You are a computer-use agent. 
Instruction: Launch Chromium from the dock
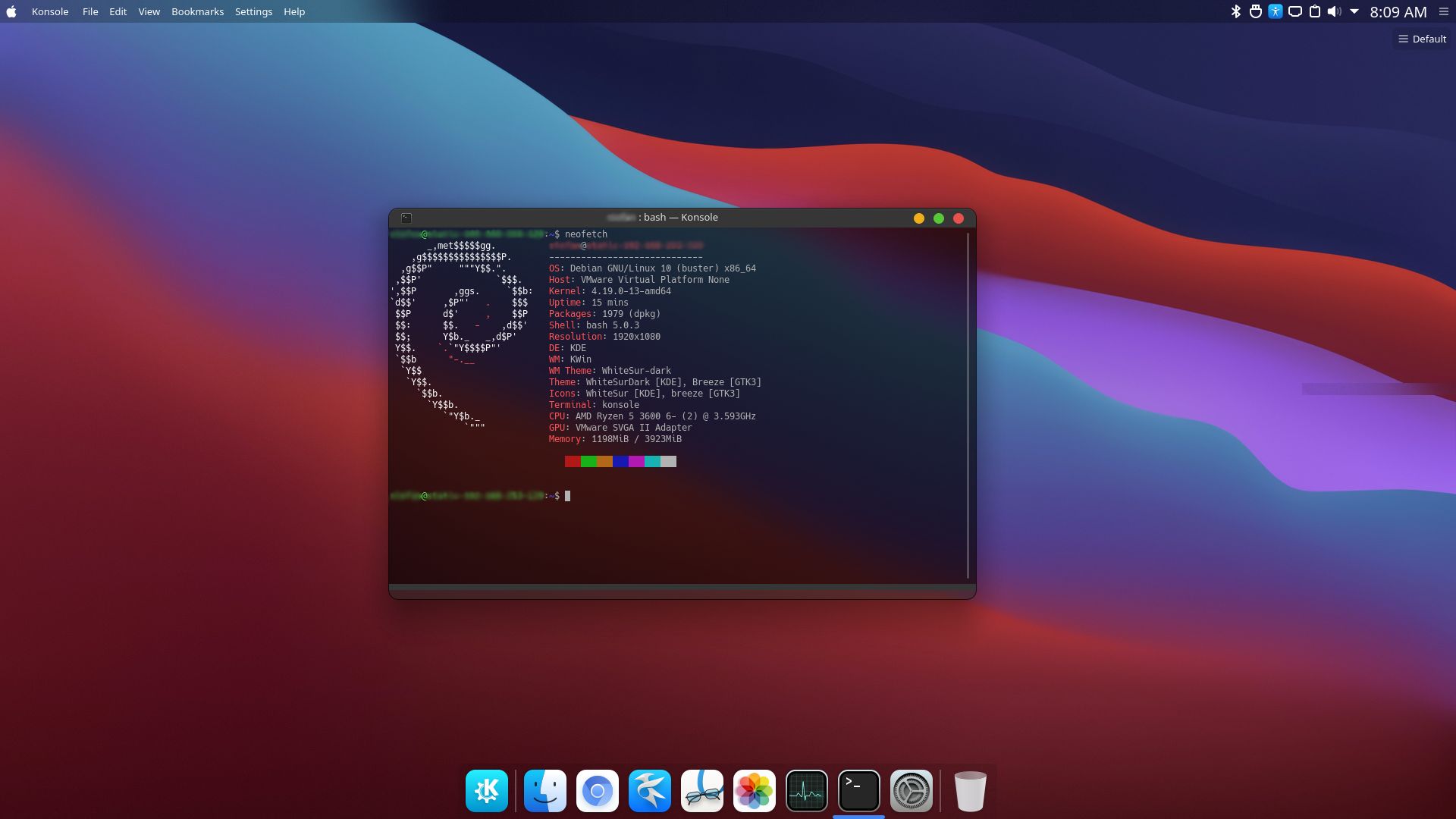click(x=597, y=791)
